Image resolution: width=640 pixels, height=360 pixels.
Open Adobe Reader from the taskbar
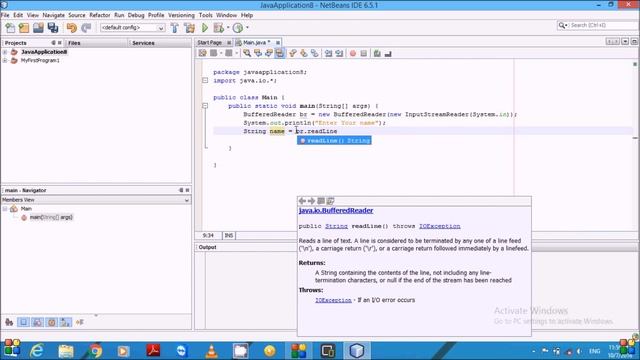153,351
